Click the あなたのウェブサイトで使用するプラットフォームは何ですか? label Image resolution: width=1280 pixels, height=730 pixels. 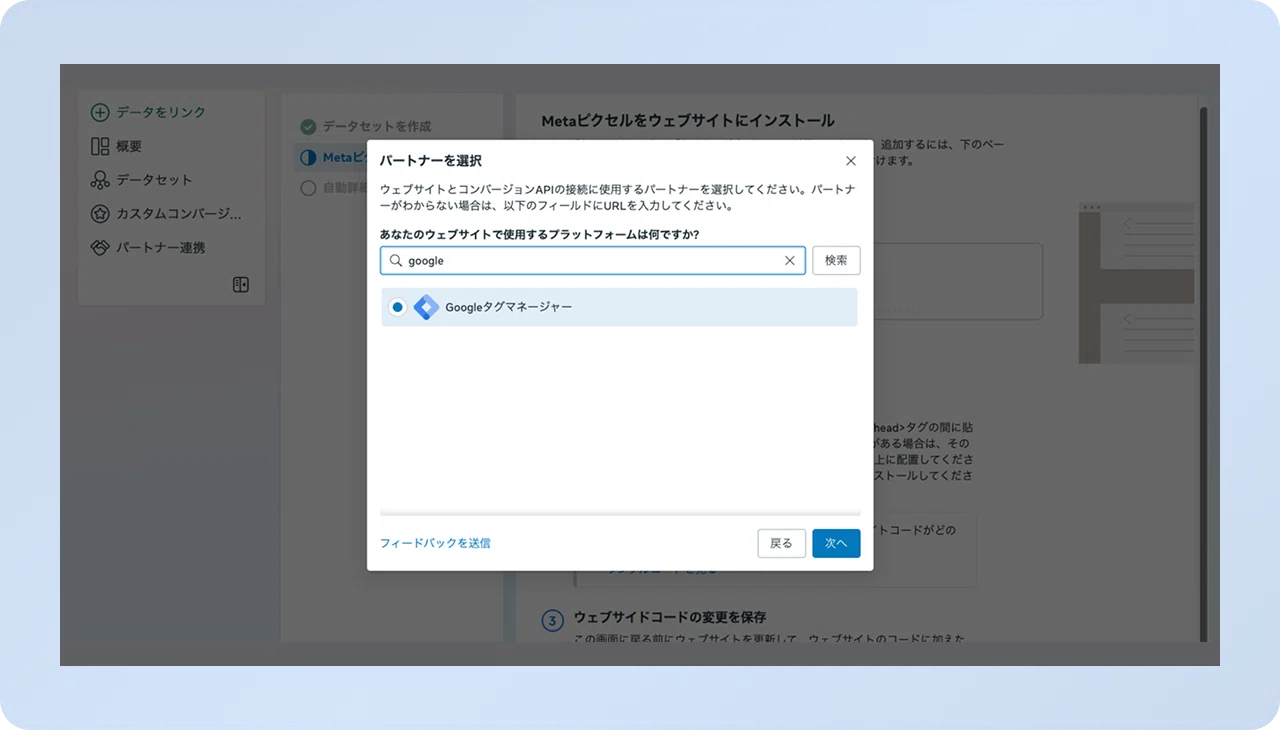(539, 235)
